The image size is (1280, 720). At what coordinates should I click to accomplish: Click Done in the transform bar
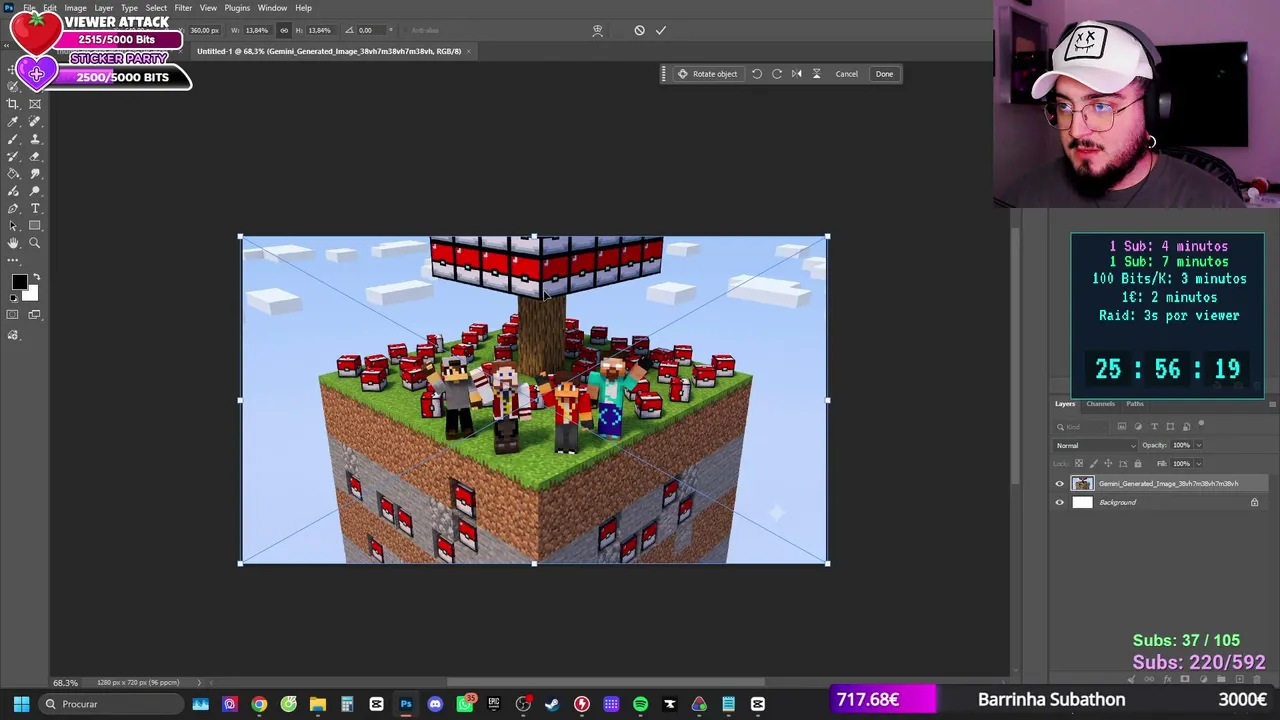click(885, 74)
